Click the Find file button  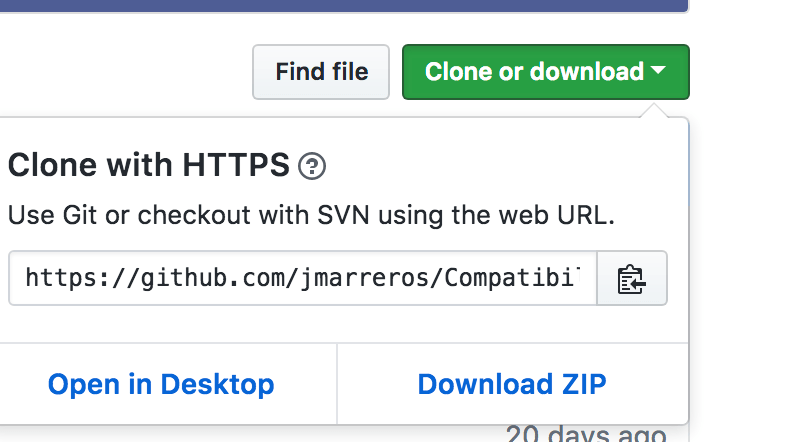pyautogui.click(x=321, y=72)
